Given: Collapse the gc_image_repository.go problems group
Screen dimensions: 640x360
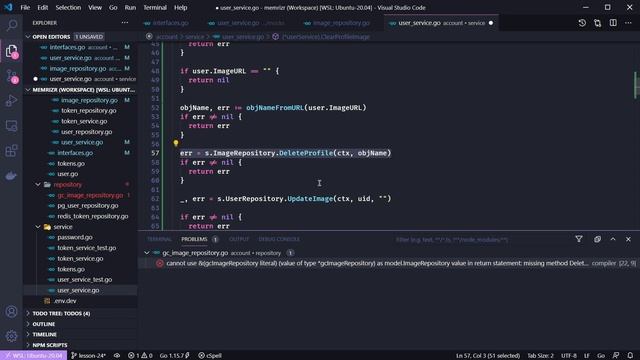Looking at the screenshot, I should point(147,253).
